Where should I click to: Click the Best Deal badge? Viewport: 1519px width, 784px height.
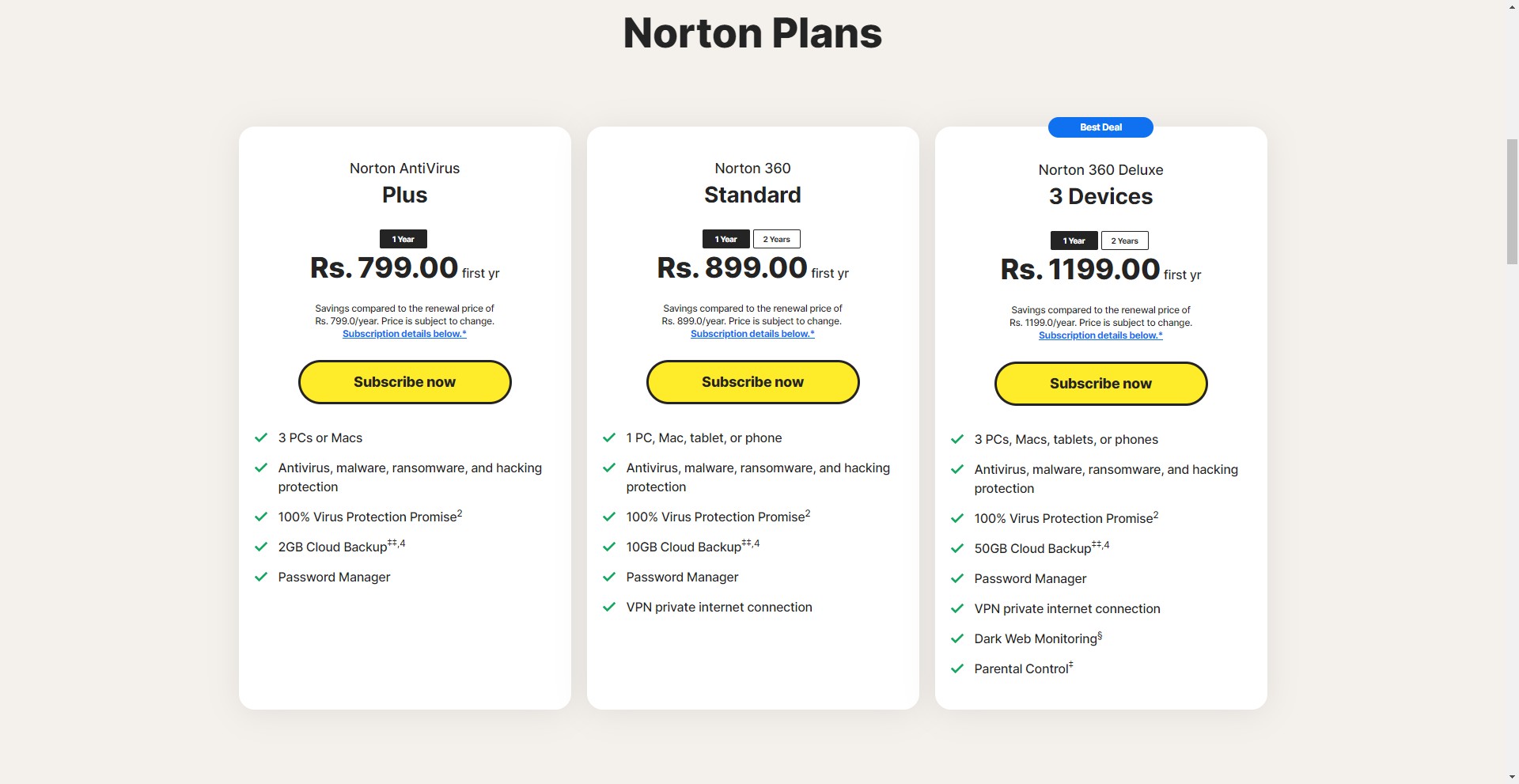(1100, 127)
